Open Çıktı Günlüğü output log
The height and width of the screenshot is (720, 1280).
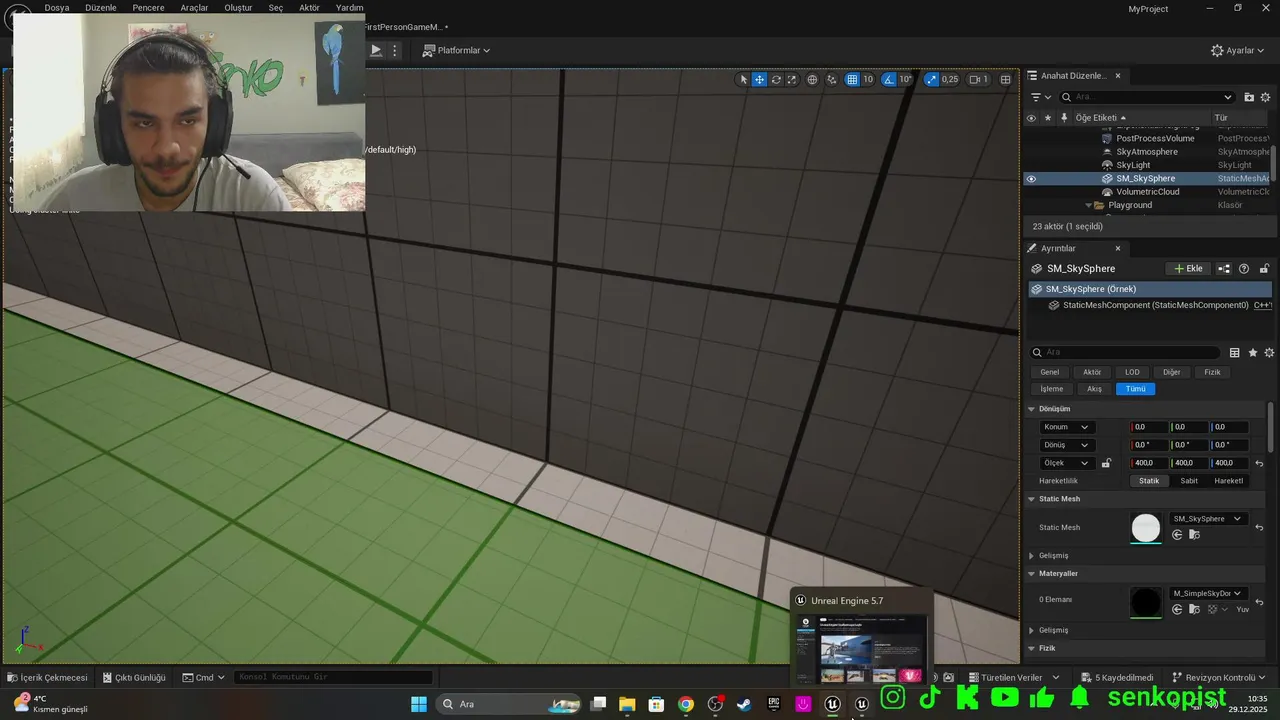(x=134, y=678)
